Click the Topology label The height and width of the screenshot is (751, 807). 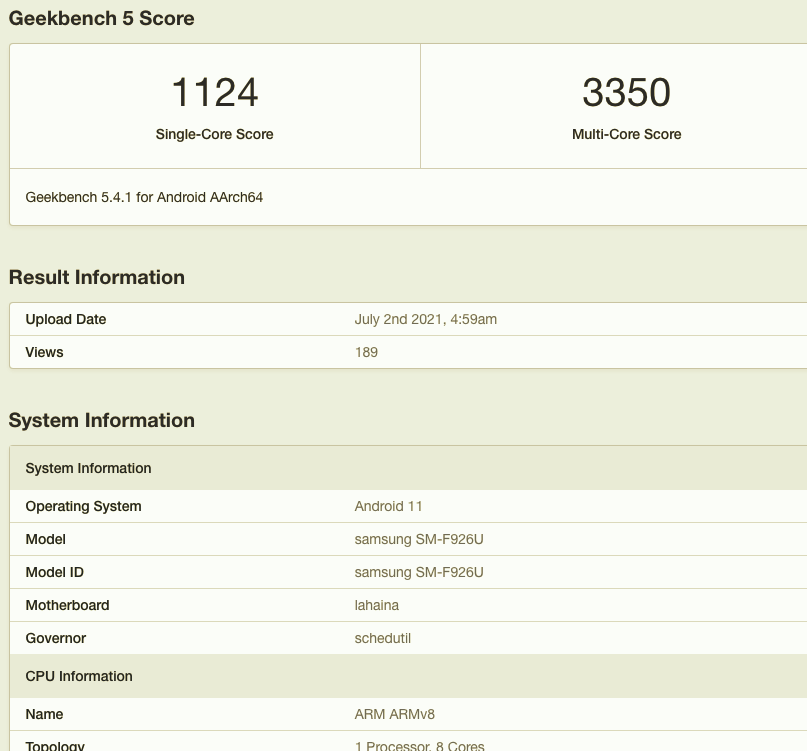click(55, 746)
